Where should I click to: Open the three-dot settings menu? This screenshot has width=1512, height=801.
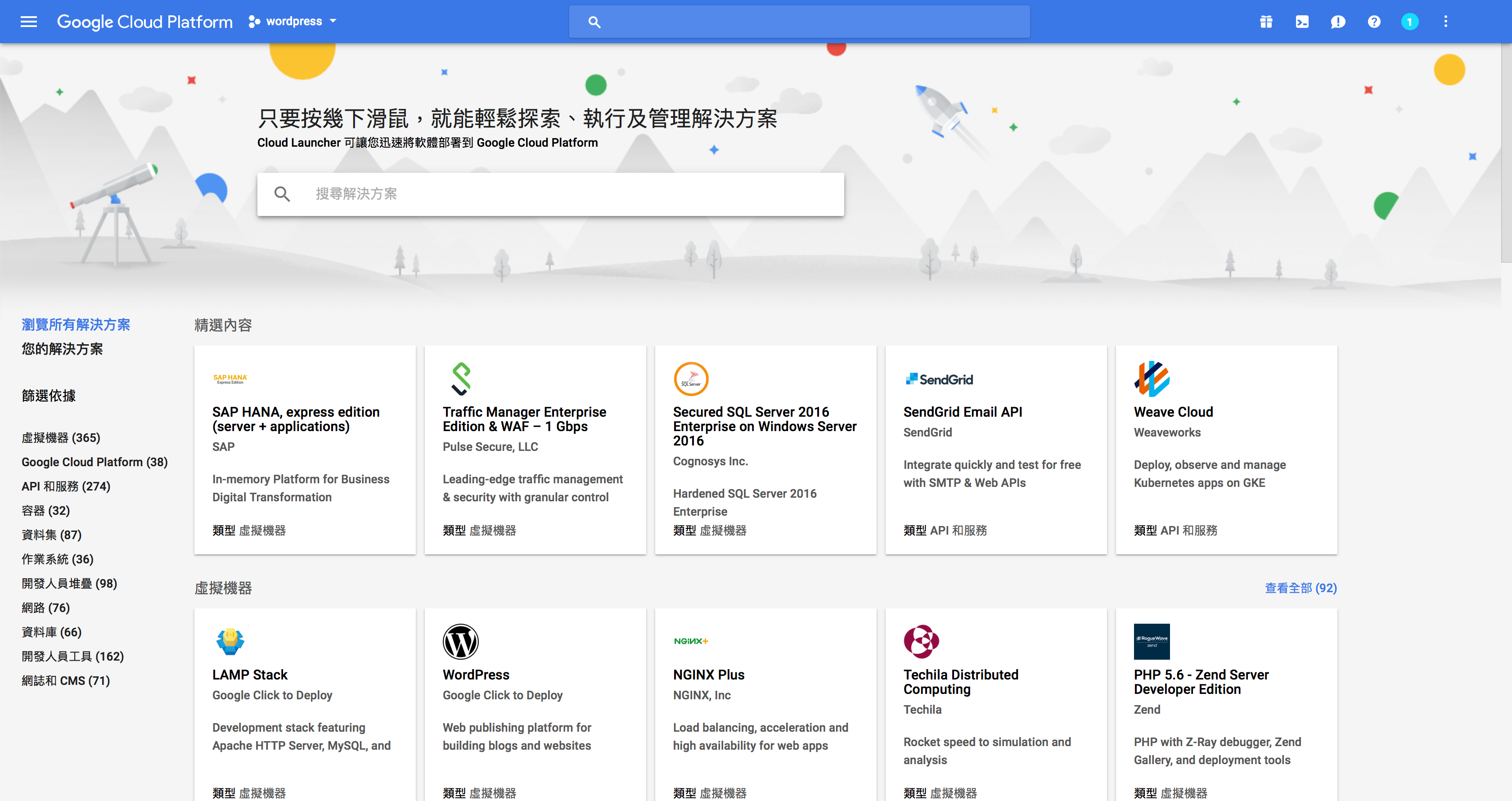tap(1445, 22)
